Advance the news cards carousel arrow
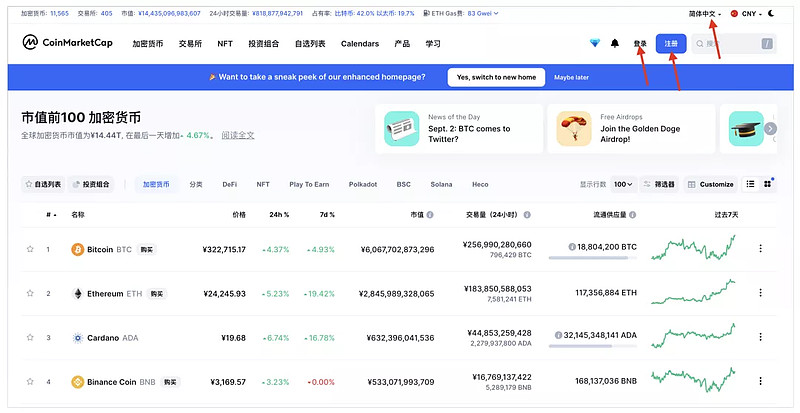 pyautogui.click(x=770, y=129)
